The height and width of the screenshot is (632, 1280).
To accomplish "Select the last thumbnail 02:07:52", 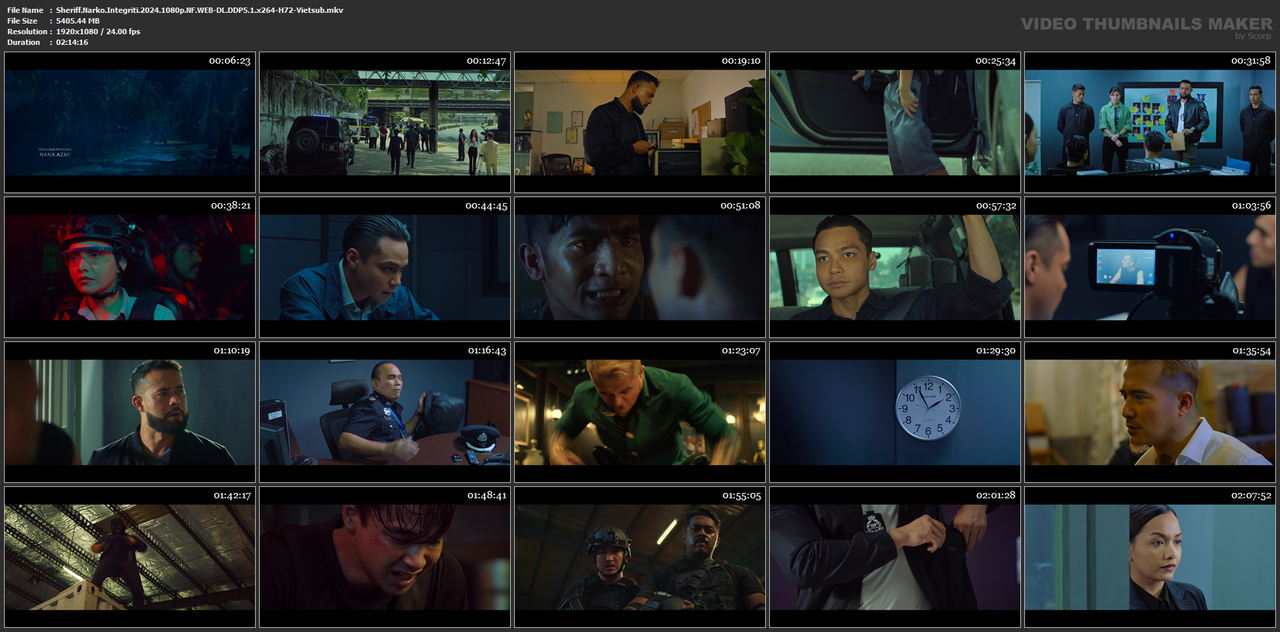I will coord(1150,558).
